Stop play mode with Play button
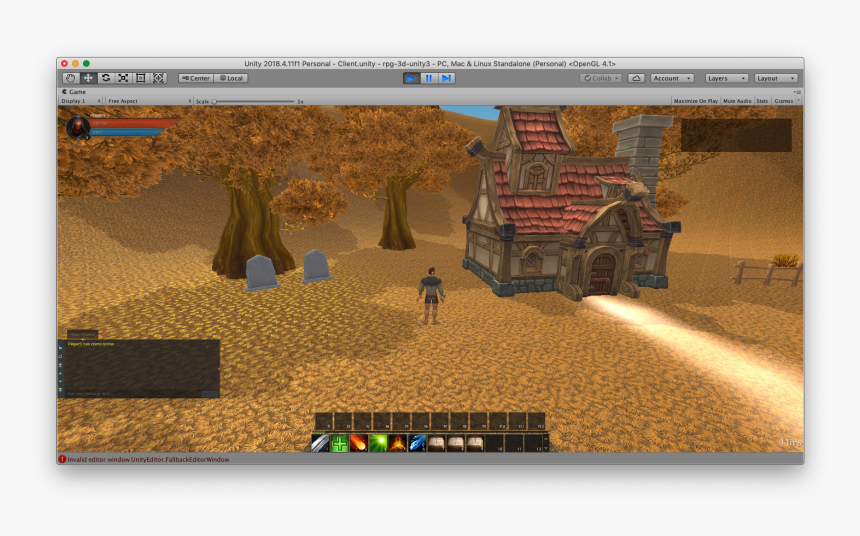The image size is (860, 536). [411, 78]
